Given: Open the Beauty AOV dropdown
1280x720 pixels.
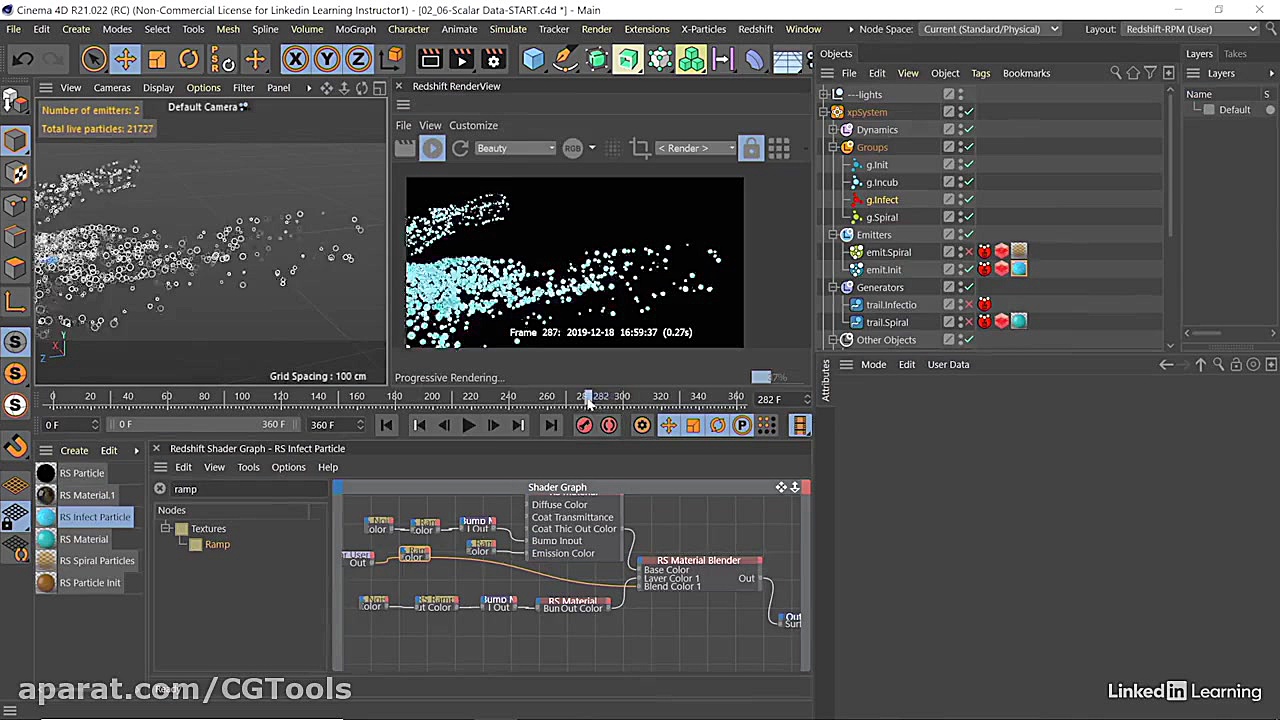Looking at the screenshot, I should 515,148.
